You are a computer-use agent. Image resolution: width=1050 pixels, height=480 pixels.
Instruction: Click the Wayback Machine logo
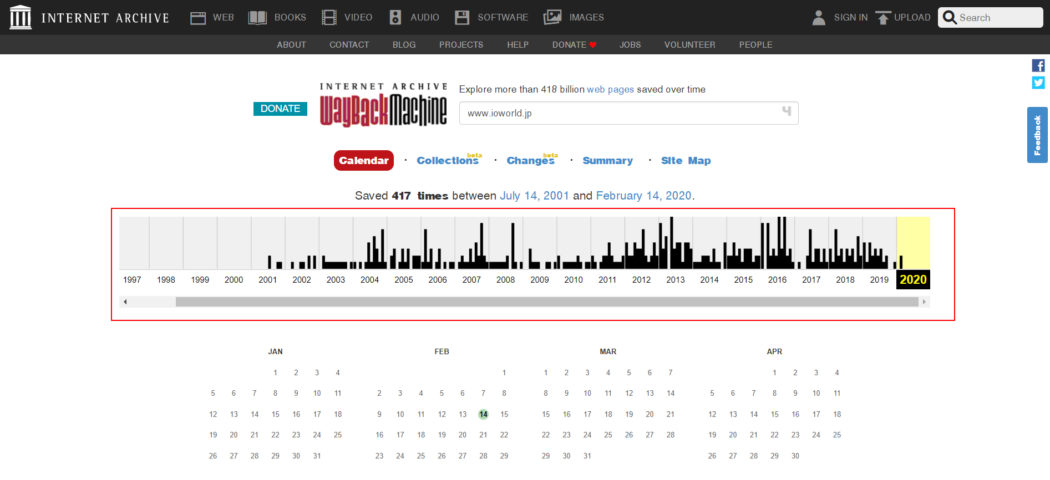[383, 104]
